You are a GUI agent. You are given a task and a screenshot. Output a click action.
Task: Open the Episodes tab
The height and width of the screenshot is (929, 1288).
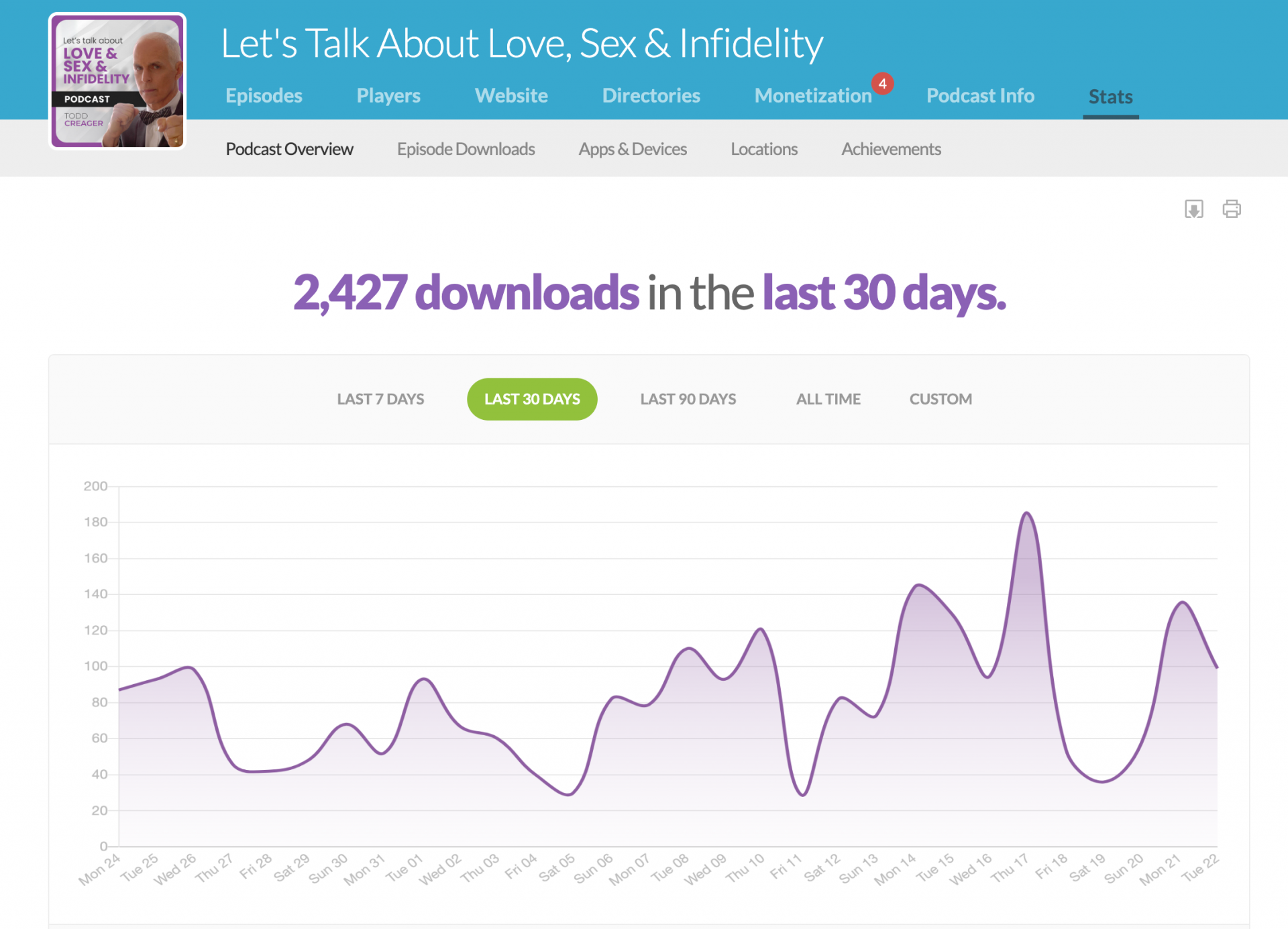pyautogui.click(x=264, y=96)
